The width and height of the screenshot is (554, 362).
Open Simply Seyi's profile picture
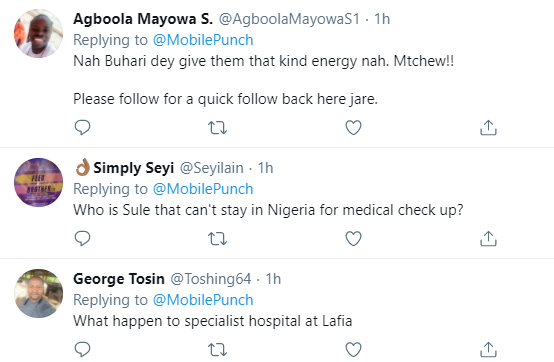(39, 182)
